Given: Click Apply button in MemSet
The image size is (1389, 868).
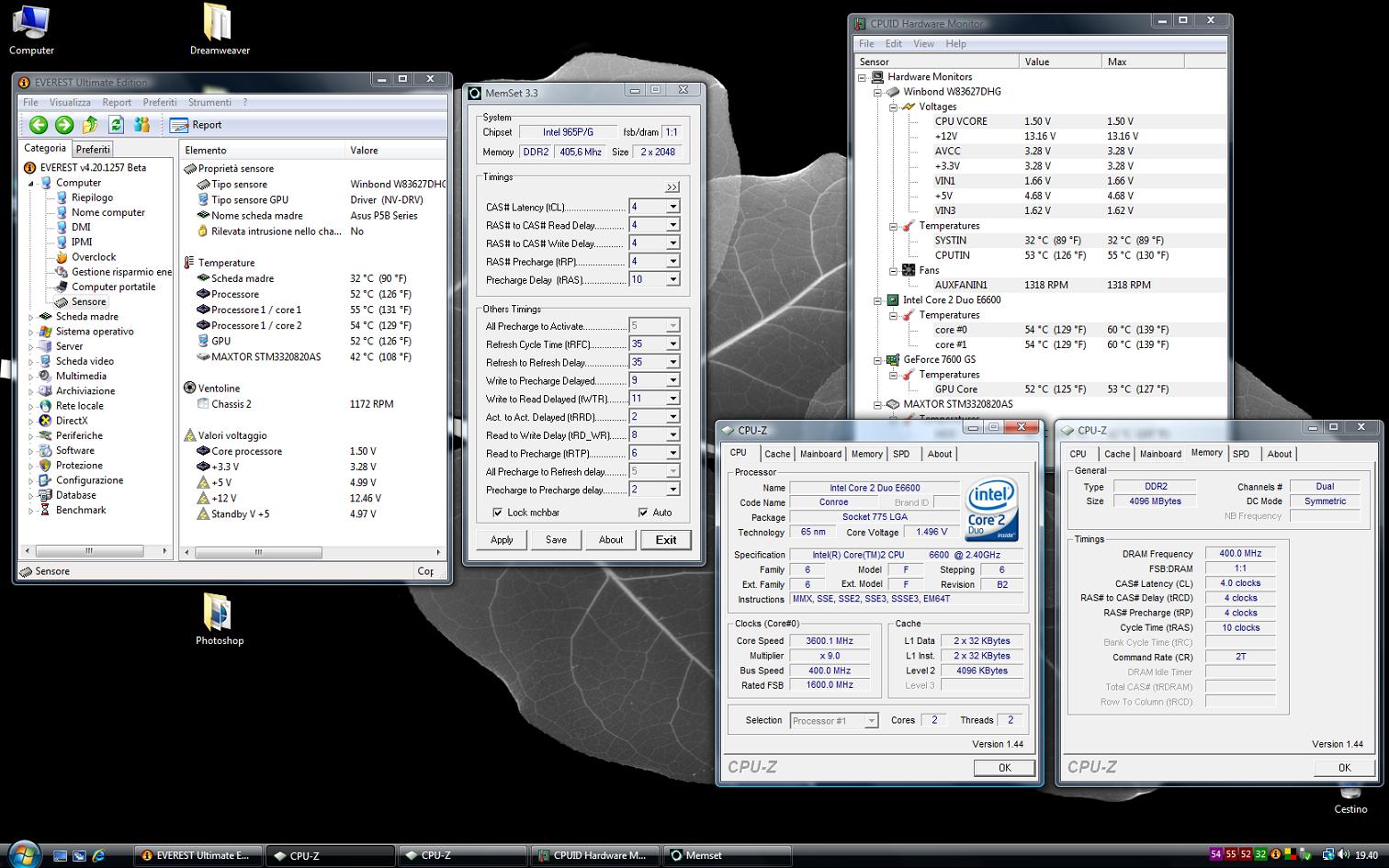Looking at the screenshot, I should pyautogui.click(x=502, y=539).
